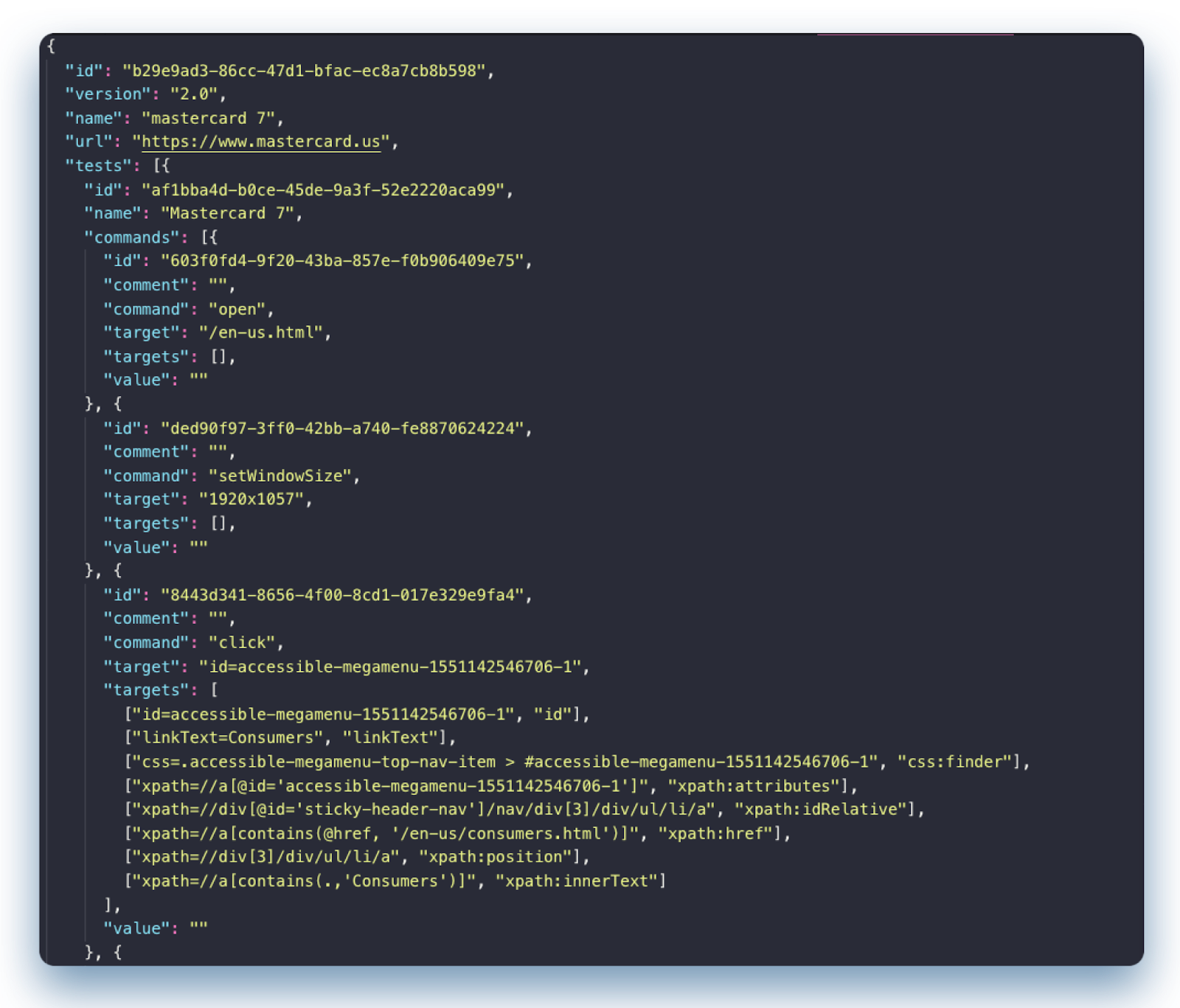Select the "/en-us.html" target value
This screenshot has width=1180, height=1008.
point(261,333)
